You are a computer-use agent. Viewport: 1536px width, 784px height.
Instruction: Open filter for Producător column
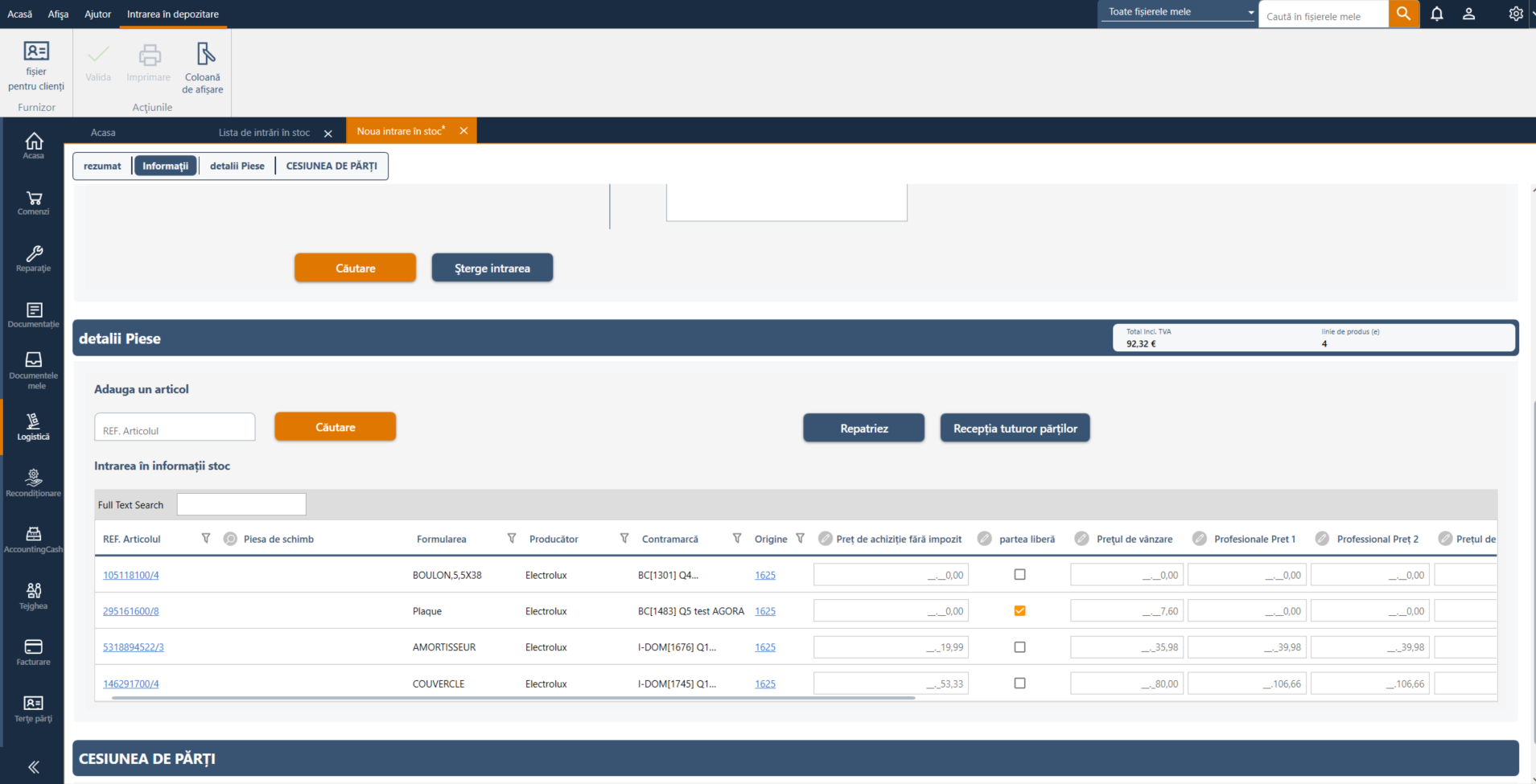pos(624,539)
